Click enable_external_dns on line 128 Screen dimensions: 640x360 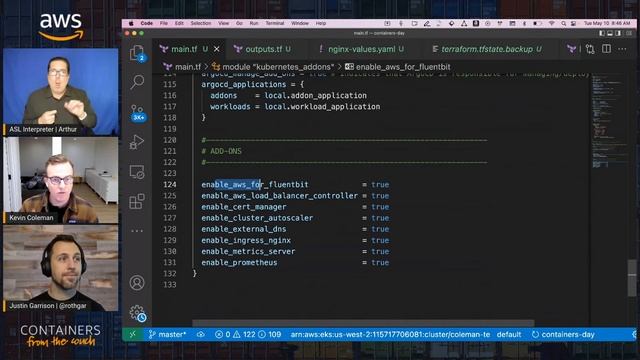(244, 229)
